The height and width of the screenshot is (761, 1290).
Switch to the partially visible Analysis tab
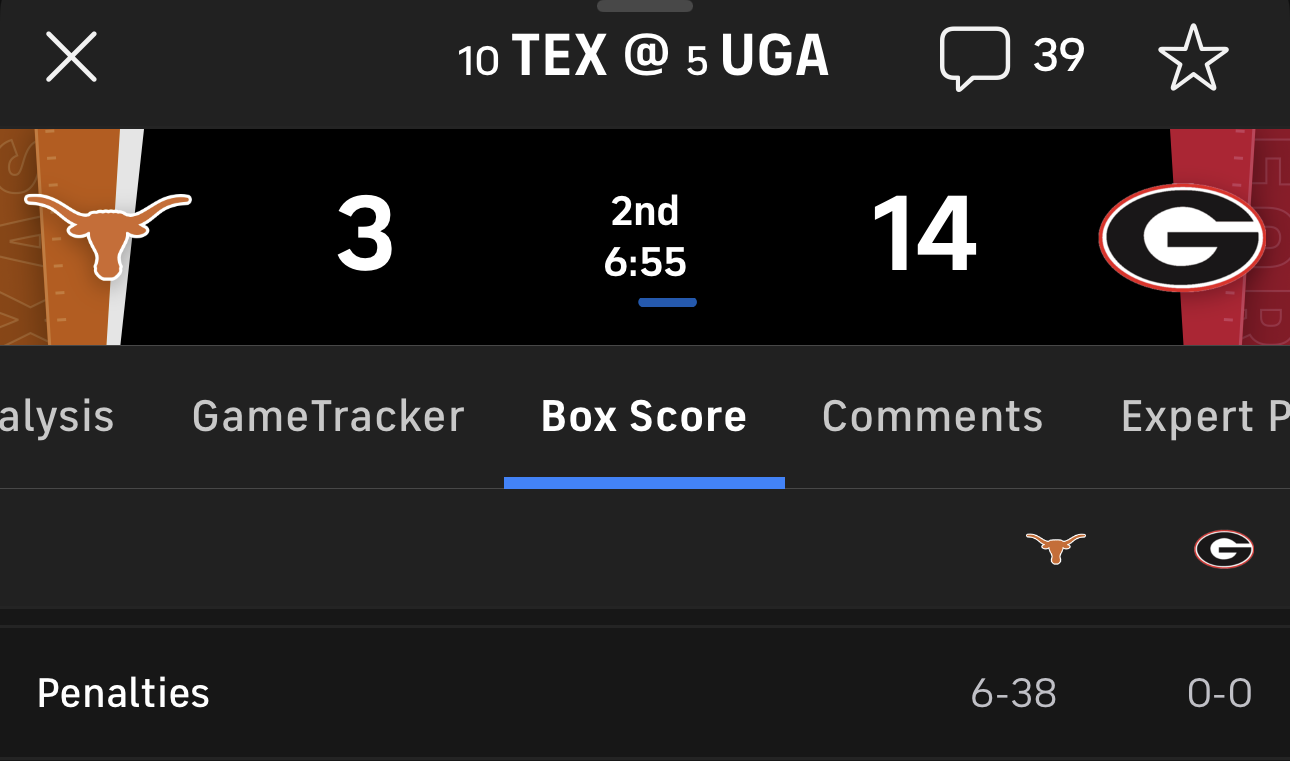click(x=56, y=416)
